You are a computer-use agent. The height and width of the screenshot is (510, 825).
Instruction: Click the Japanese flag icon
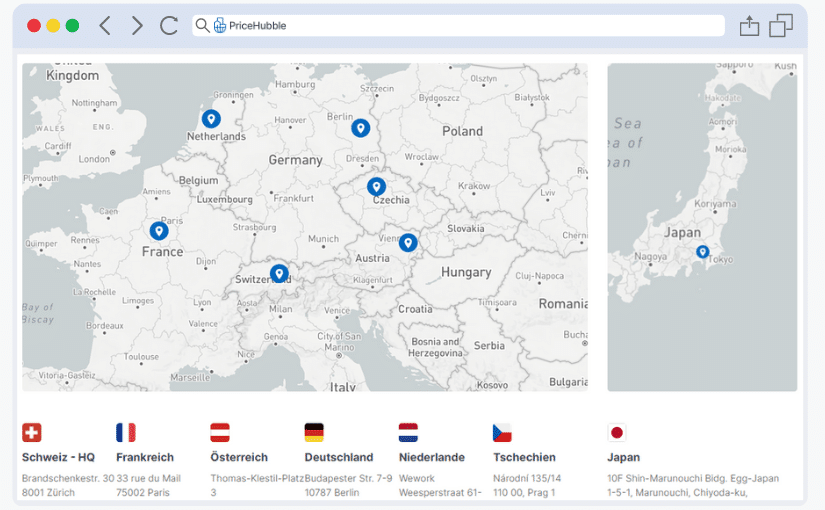click(617, 433)
